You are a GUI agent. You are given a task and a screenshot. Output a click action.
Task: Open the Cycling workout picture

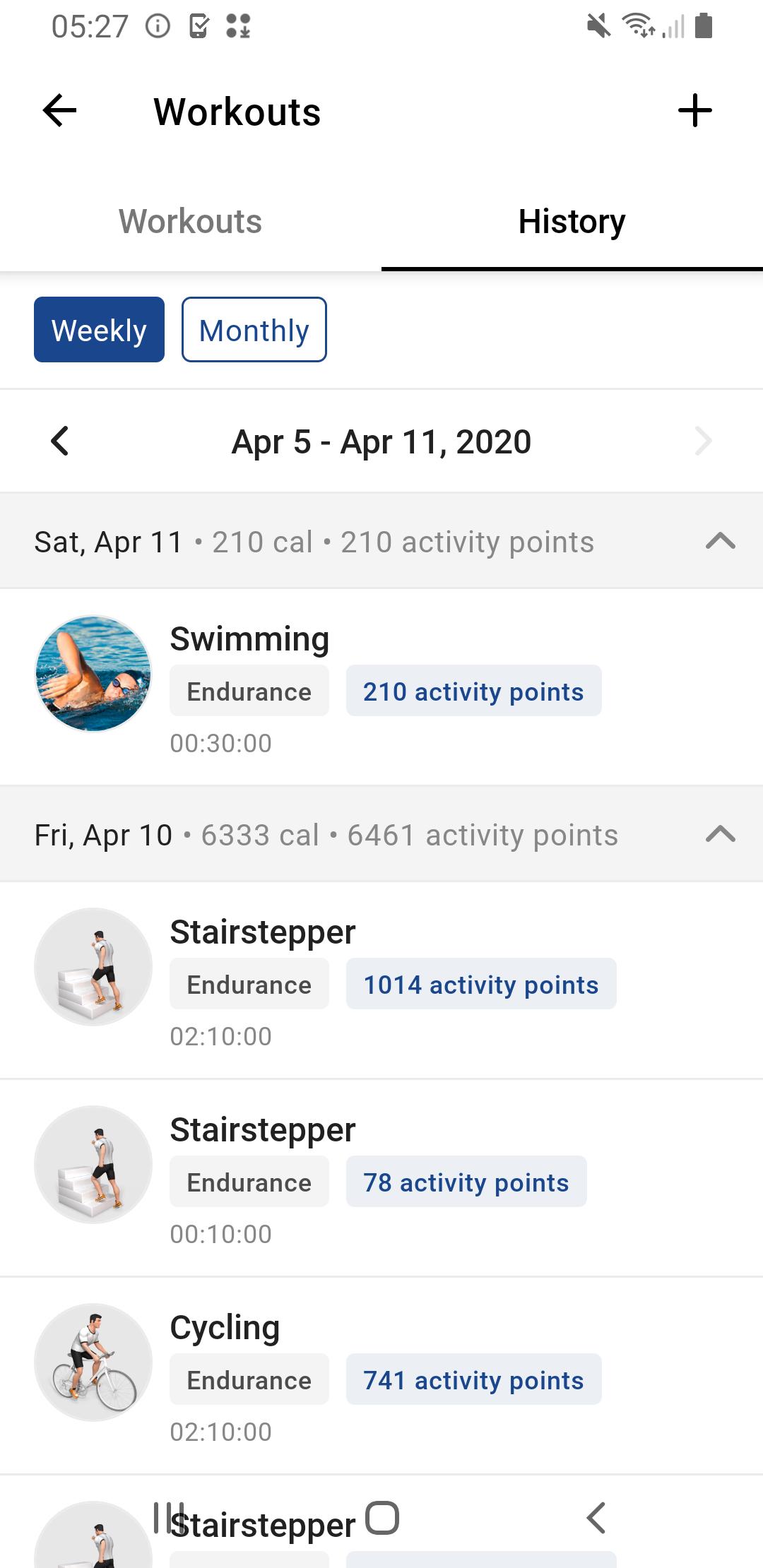click(x=93, y=1362)
